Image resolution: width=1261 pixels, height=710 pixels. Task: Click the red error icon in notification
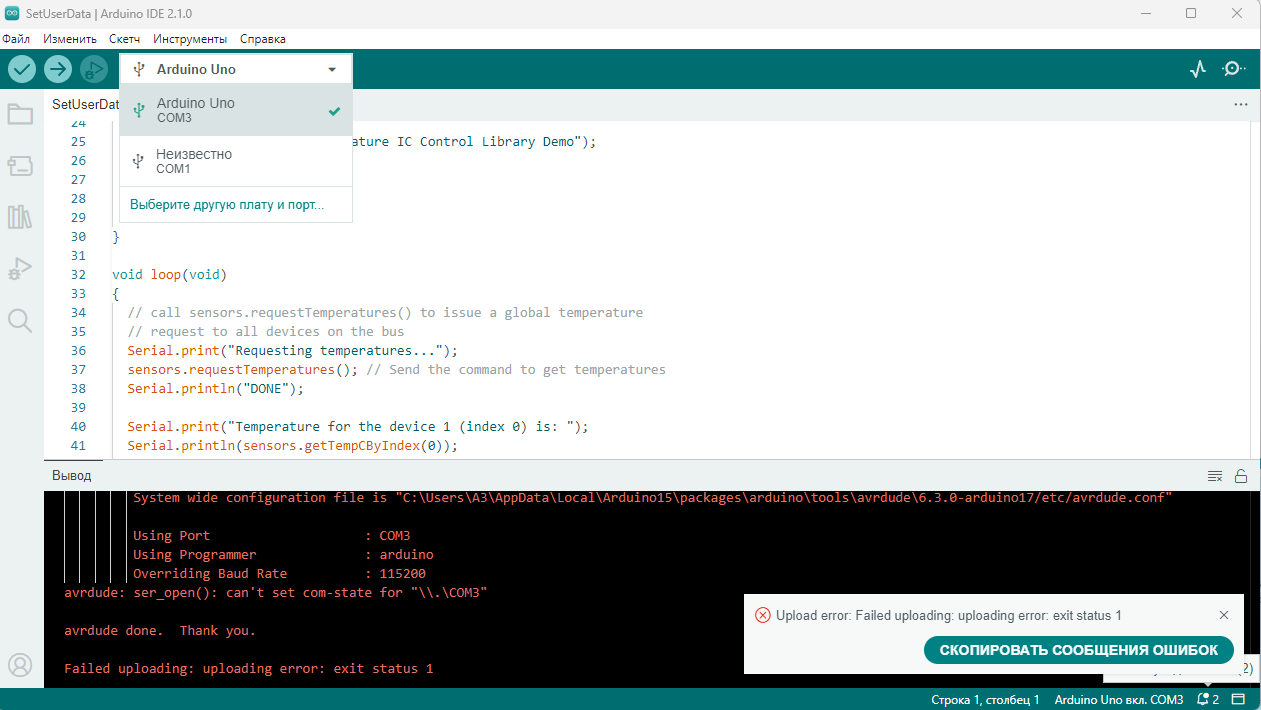(x=762, y=615)
